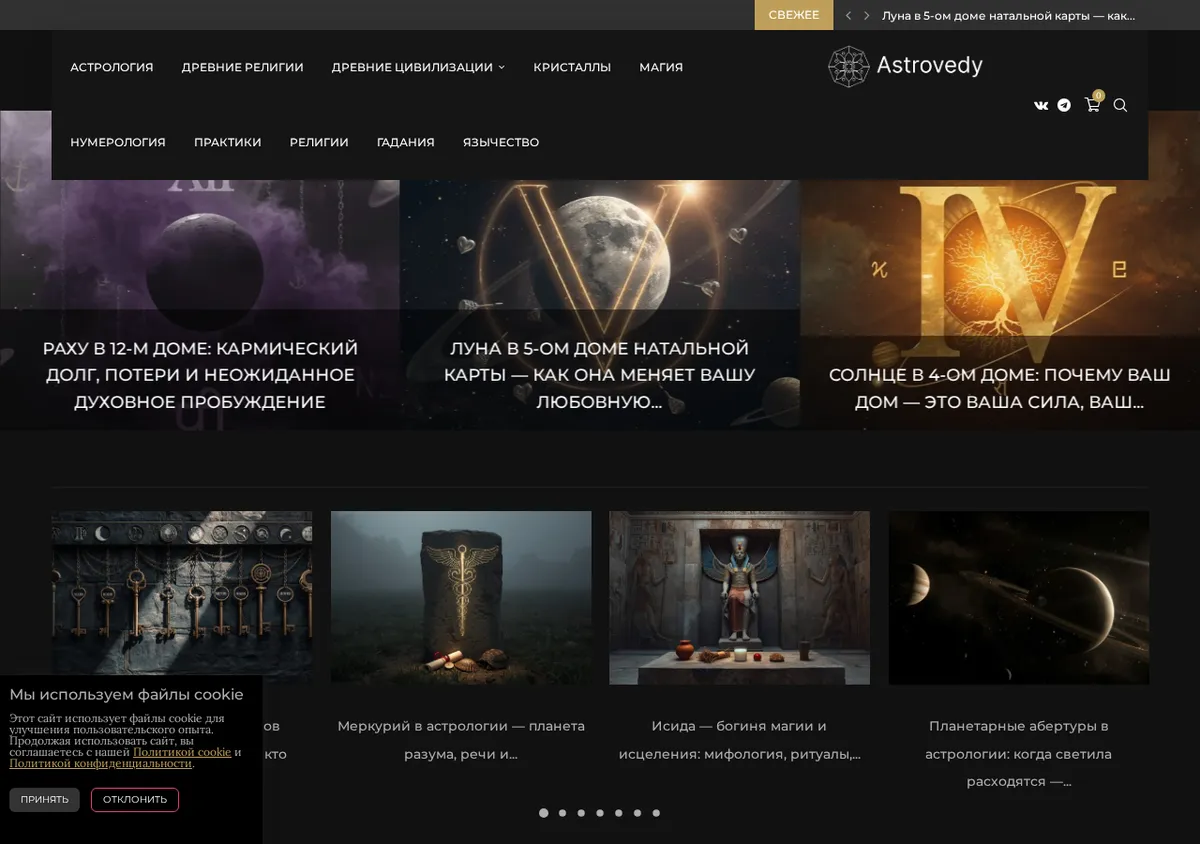Open the Политикой конфиденциальности link
Viewport: 1200px width, 844px height.
click(100, 763)
